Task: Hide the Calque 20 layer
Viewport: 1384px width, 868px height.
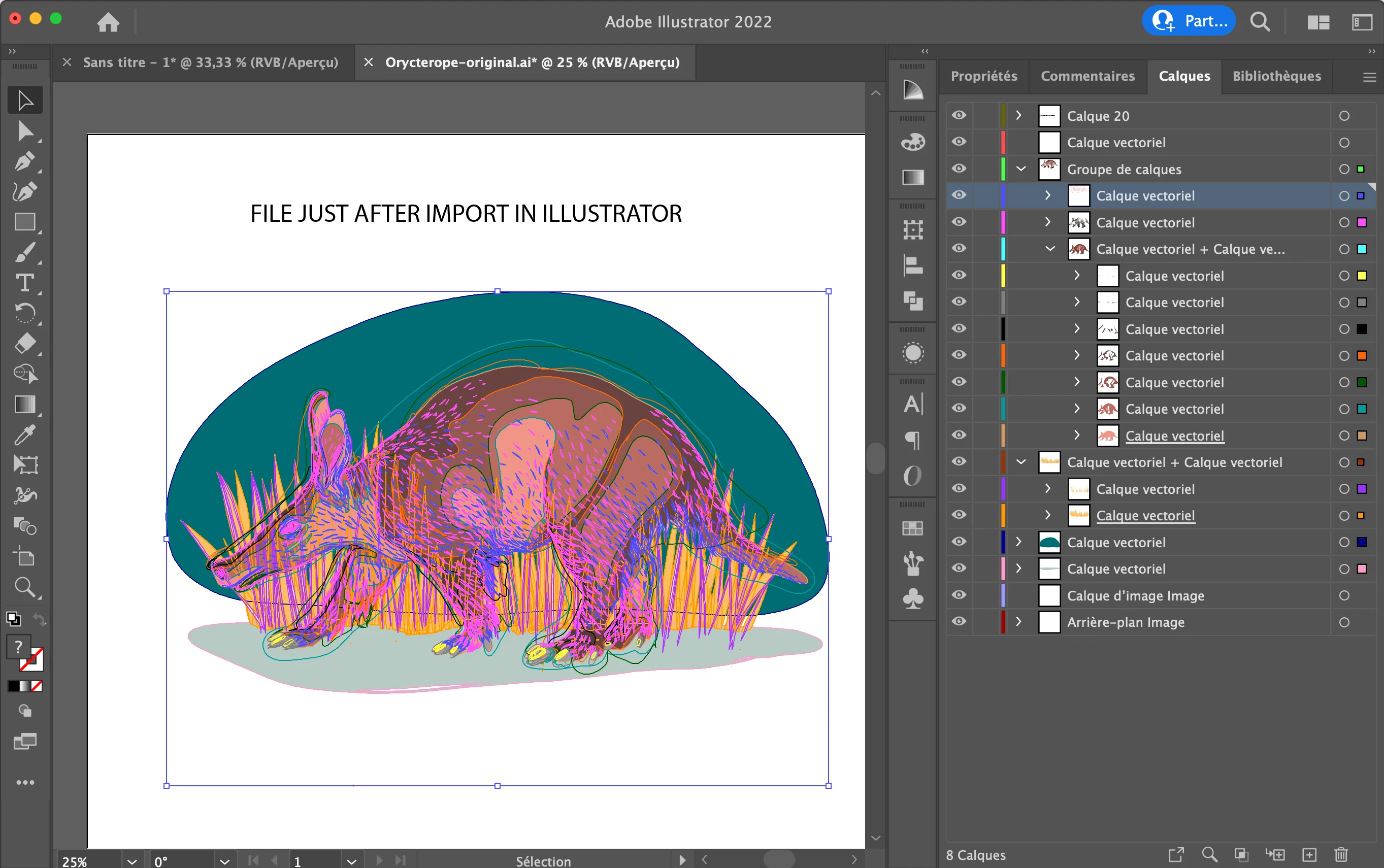Action: [959, 115]
